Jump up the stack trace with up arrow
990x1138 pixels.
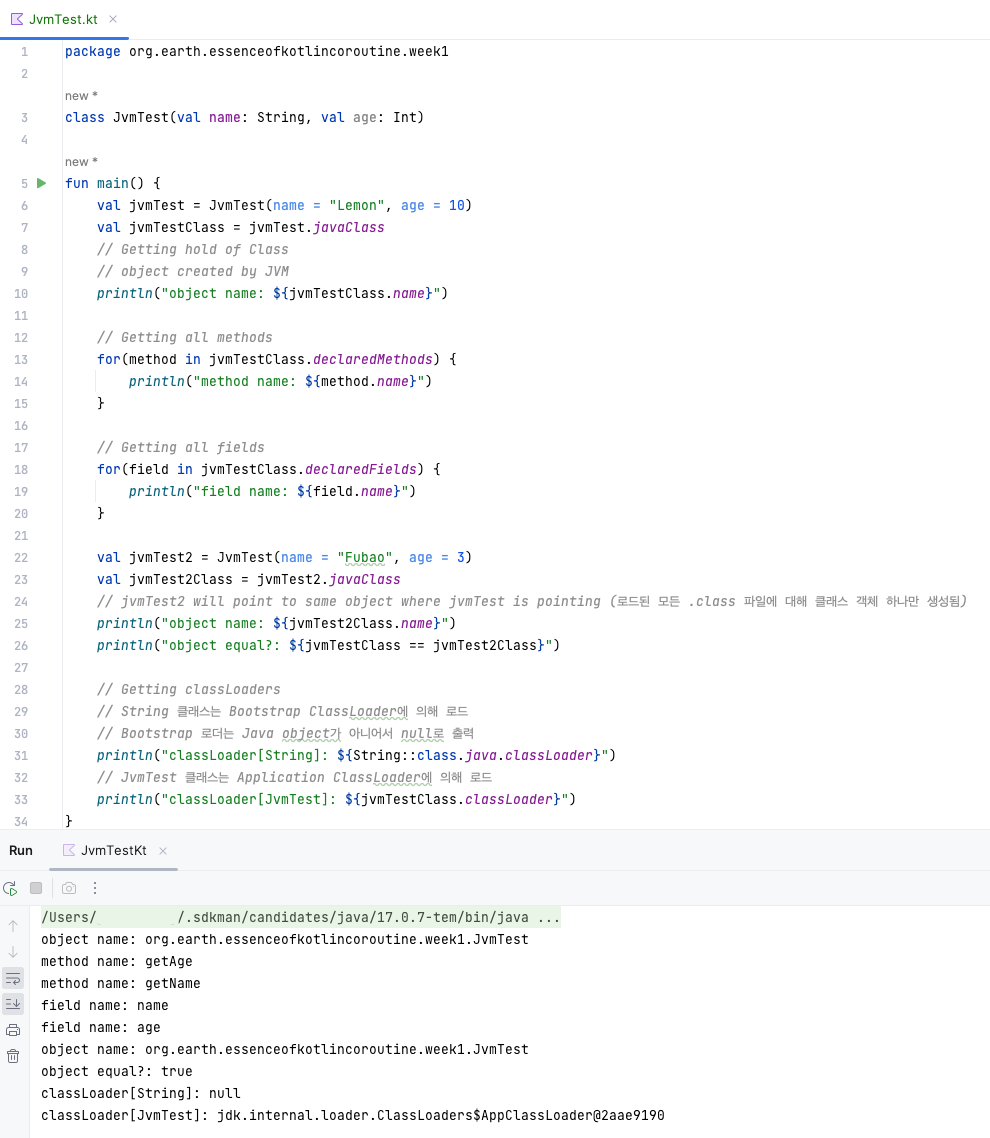[x=13, y=926]
